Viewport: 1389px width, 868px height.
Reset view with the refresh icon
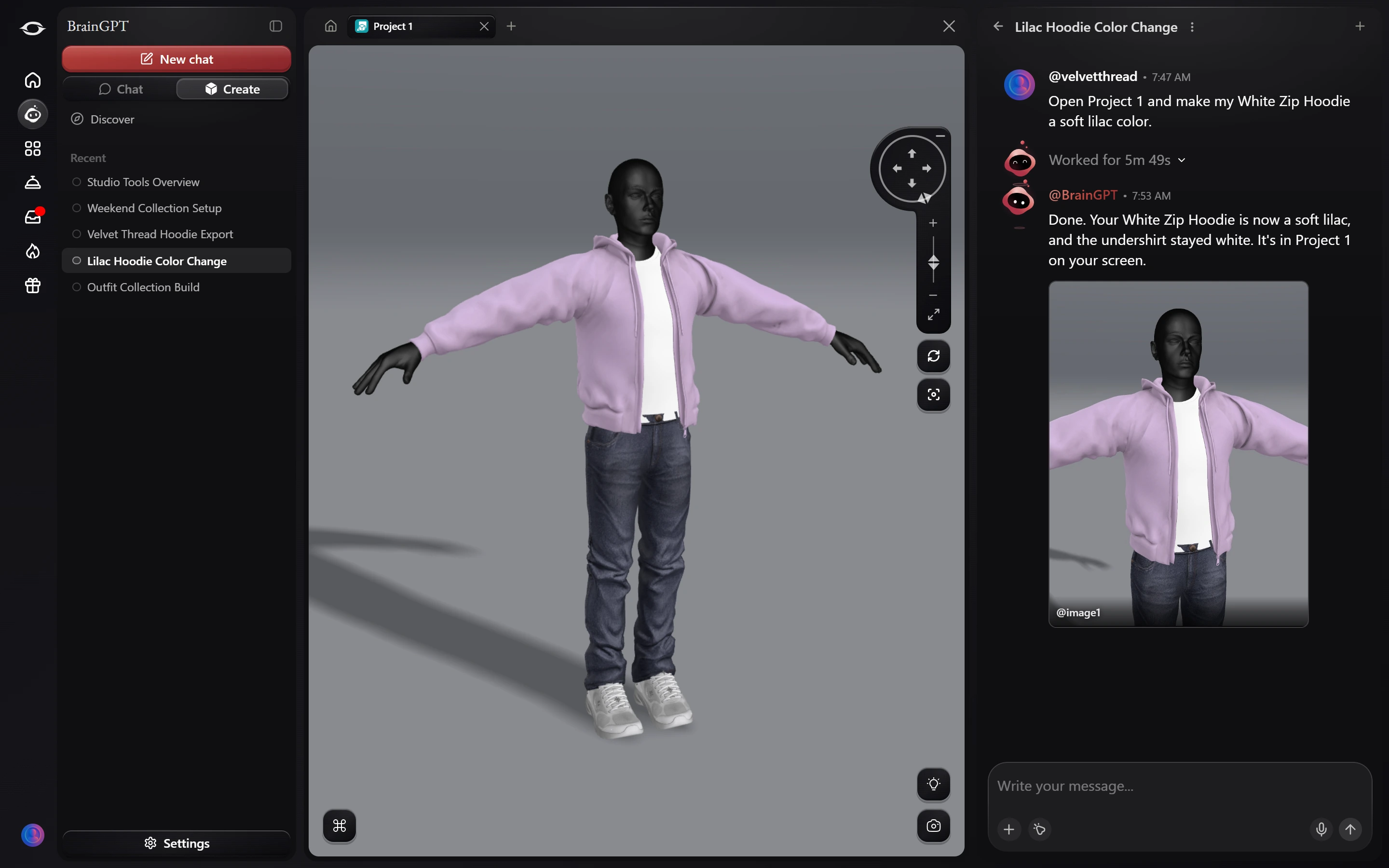(x=933, y=356)
